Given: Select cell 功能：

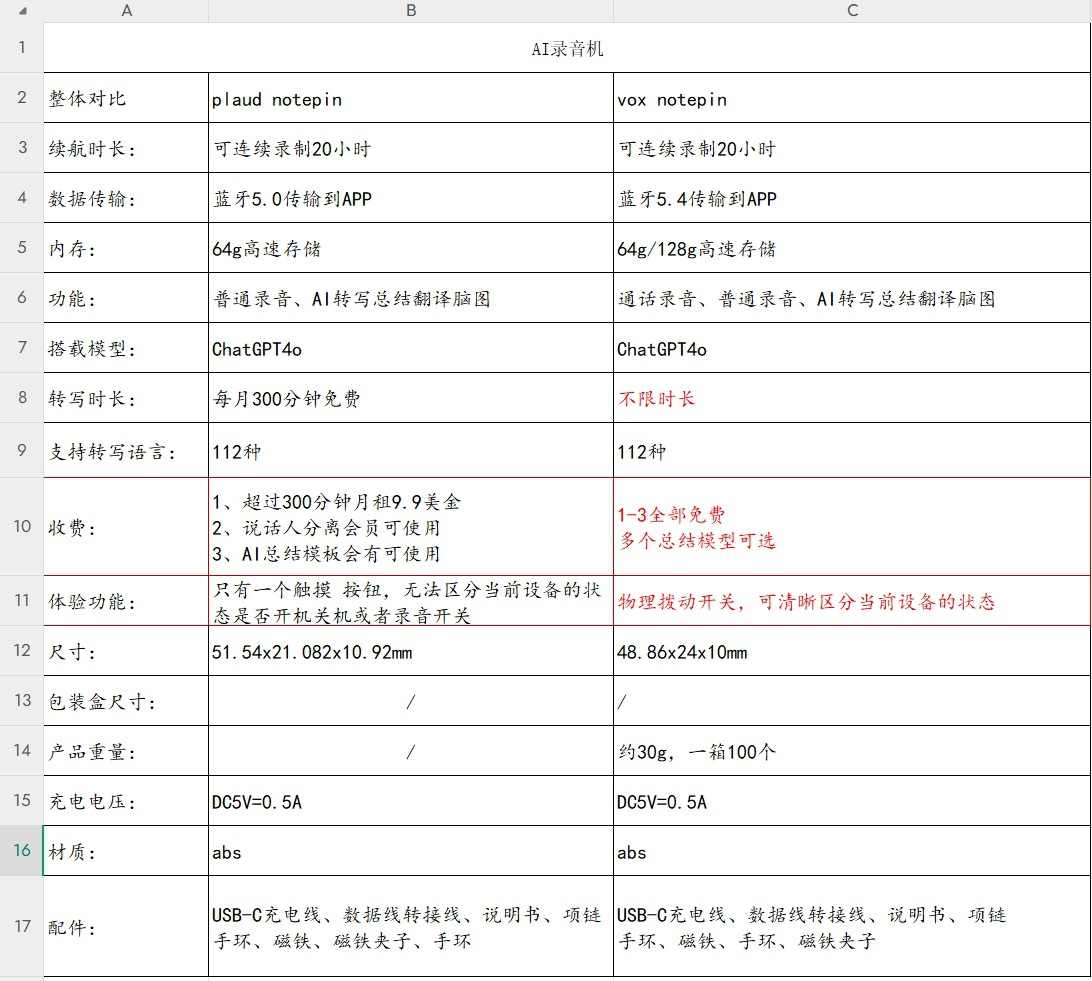Looking at the screenshot, I should click(x=126, y=298).
